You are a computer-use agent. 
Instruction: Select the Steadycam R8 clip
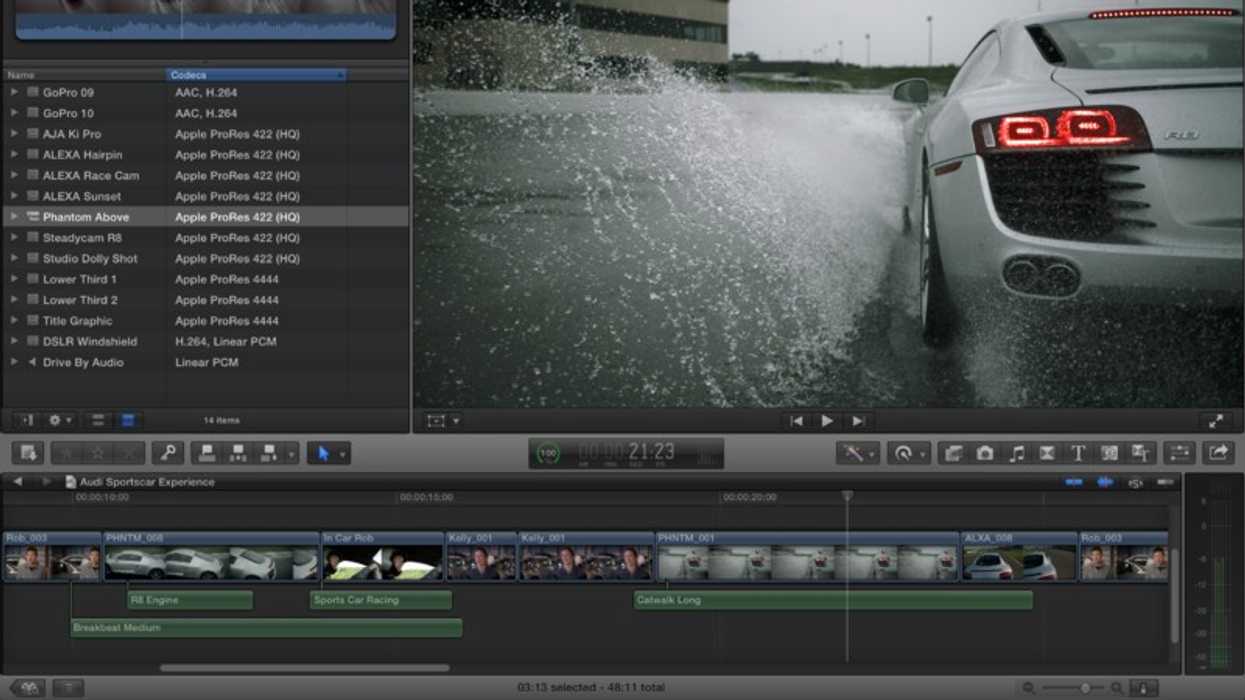[205, 238]
